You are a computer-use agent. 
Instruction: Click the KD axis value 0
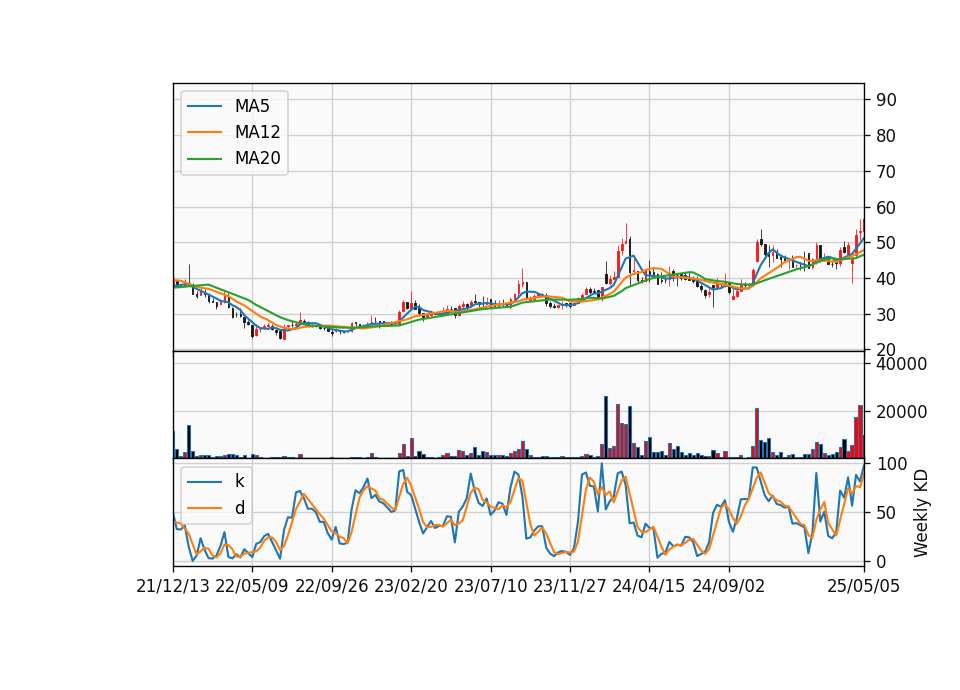point(881,561)
